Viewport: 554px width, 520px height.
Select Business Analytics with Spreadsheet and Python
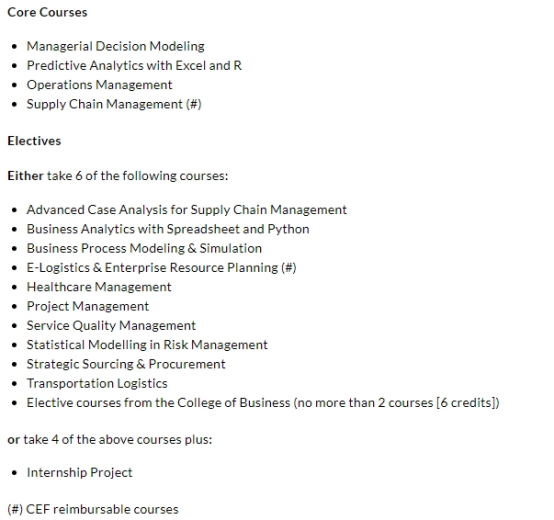pos(168,229)
